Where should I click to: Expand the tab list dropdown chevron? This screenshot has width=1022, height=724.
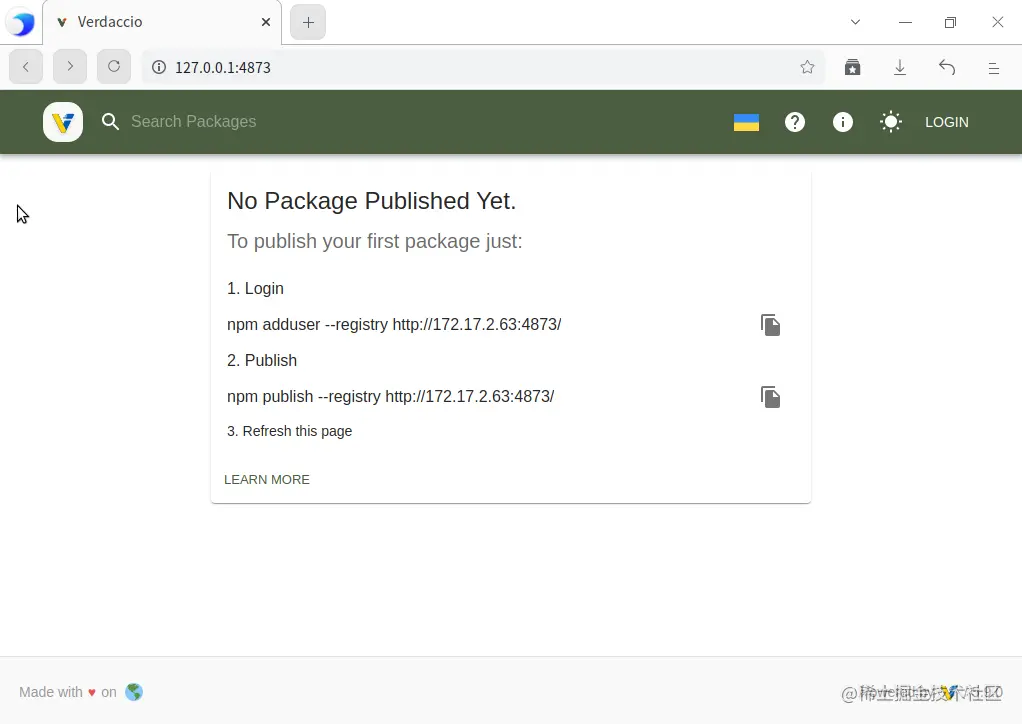tap(855, 22)
